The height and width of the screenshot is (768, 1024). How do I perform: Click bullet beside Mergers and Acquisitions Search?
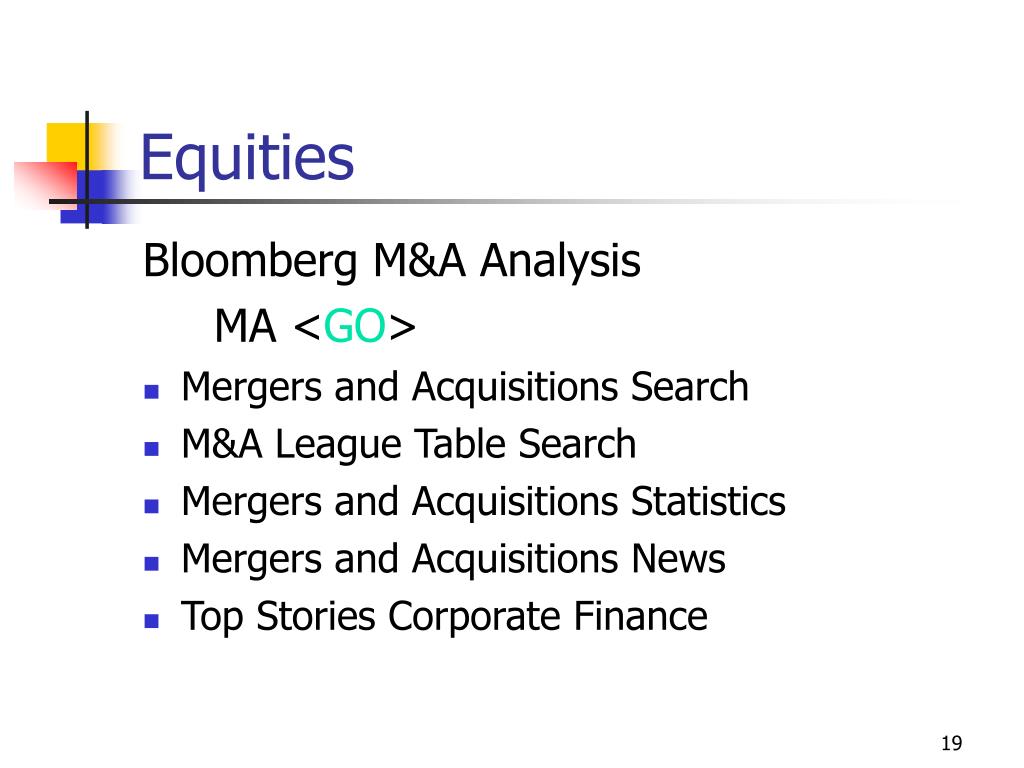152,392
